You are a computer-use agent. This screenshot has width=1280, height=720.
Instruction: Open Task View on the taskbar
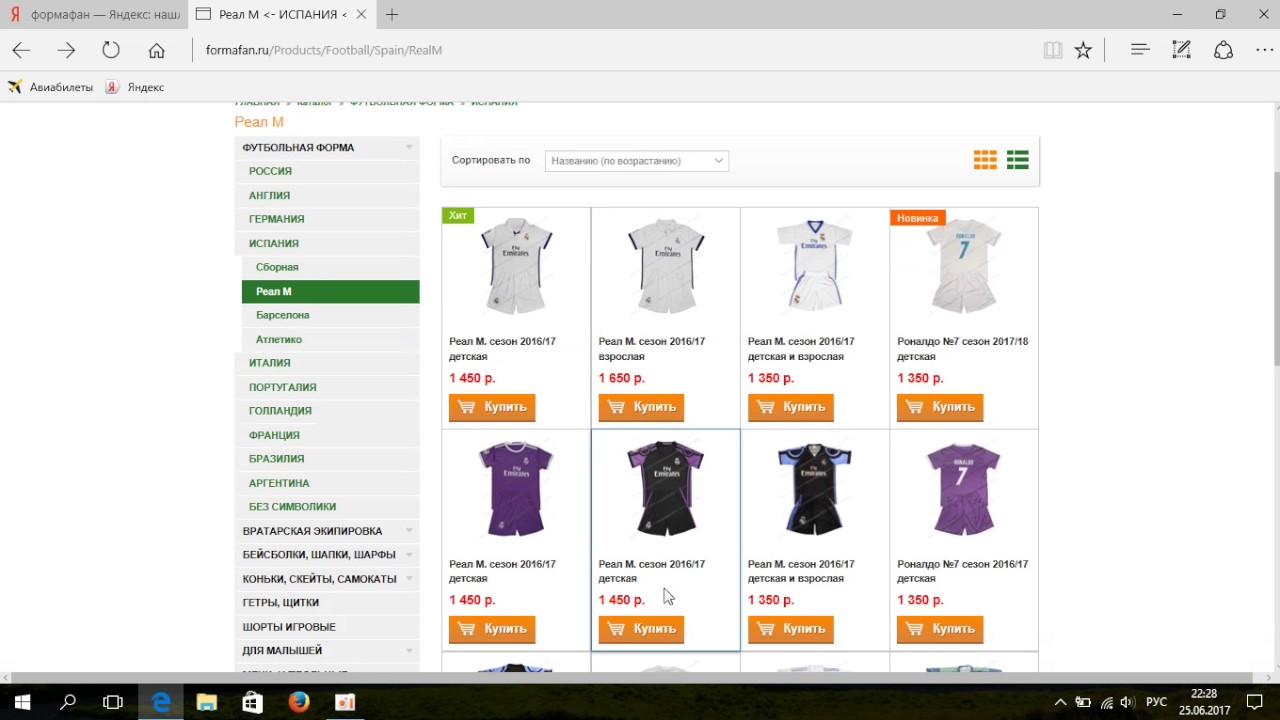point(113,702)
